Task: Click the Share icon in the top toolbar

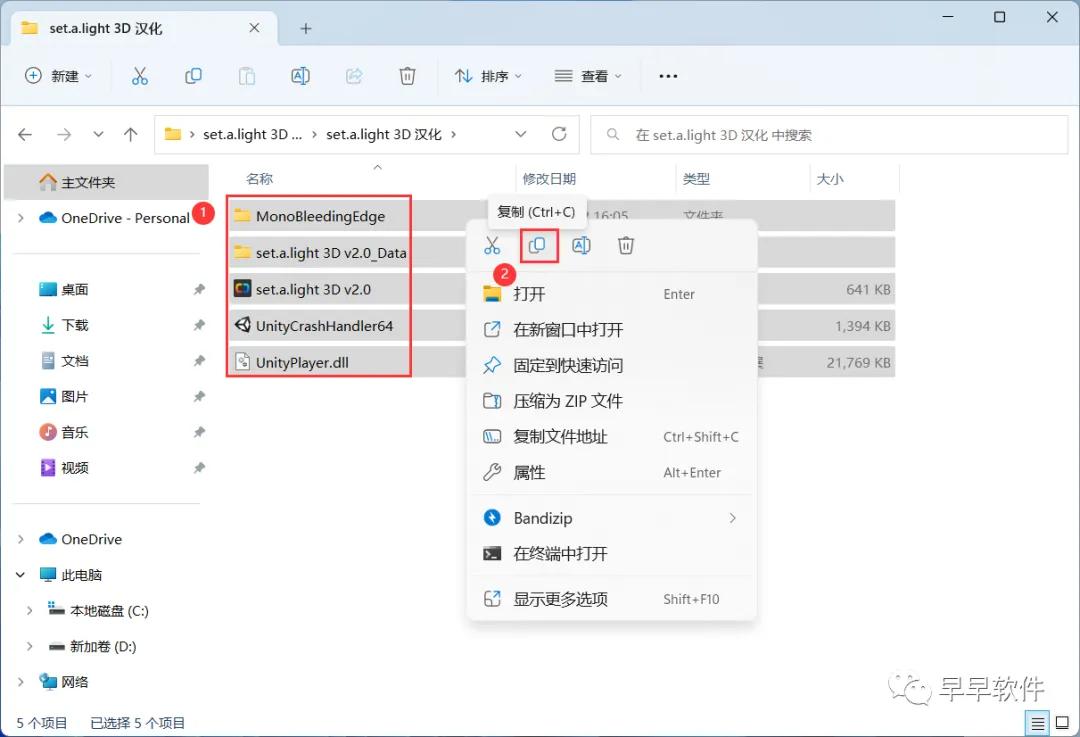Action: pos(354,76)
